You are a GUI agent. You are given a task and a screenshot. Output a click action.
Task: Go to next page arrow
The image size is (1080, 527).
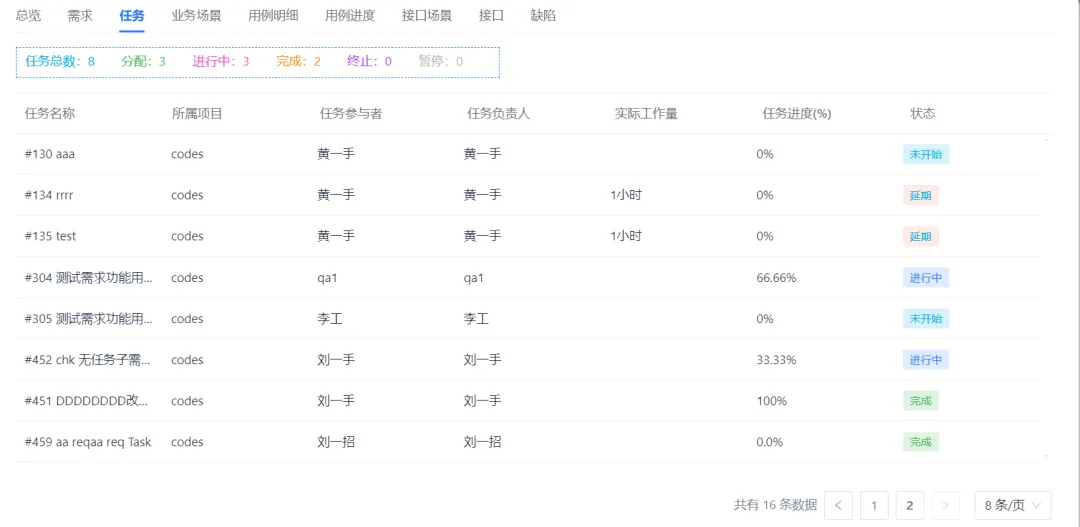tap(945, 505)
